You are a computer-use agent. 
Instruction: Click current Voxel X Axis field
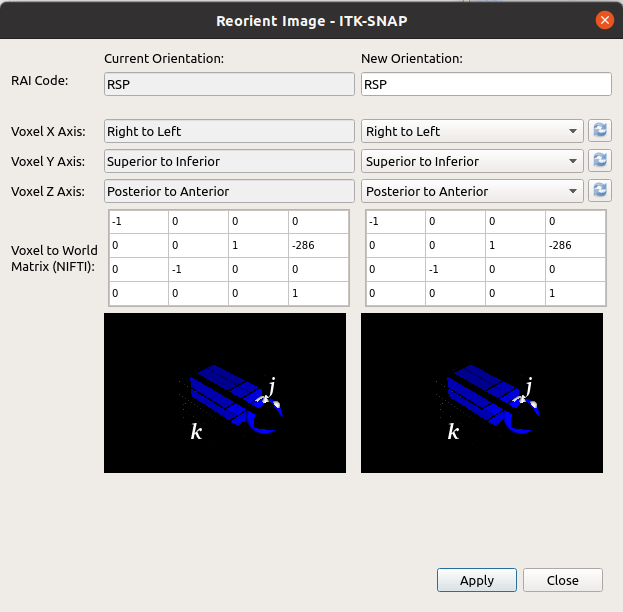tap(229, 131)
